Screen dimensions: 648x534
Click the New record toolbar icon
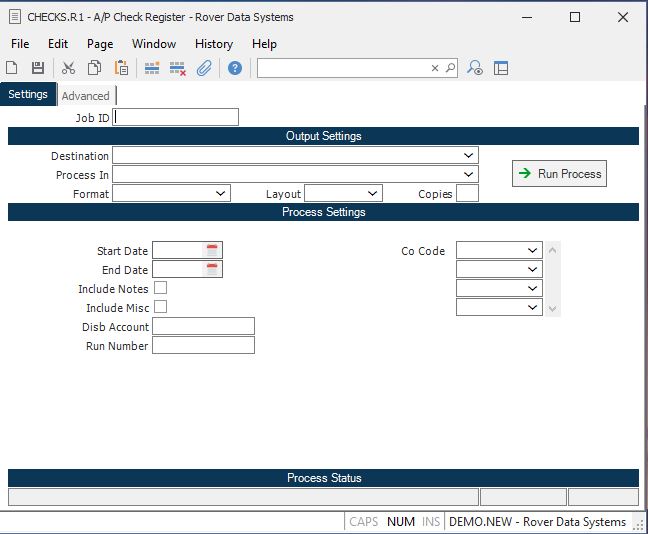[x=12, y=68]
